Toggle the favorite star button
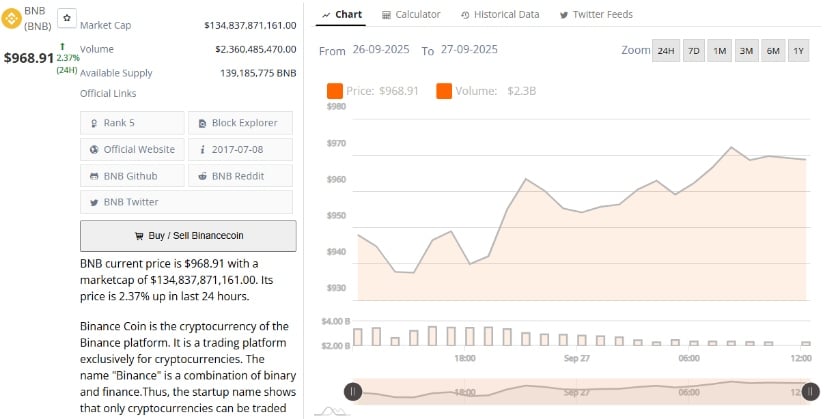825x419 pixels. click(67, 18)
